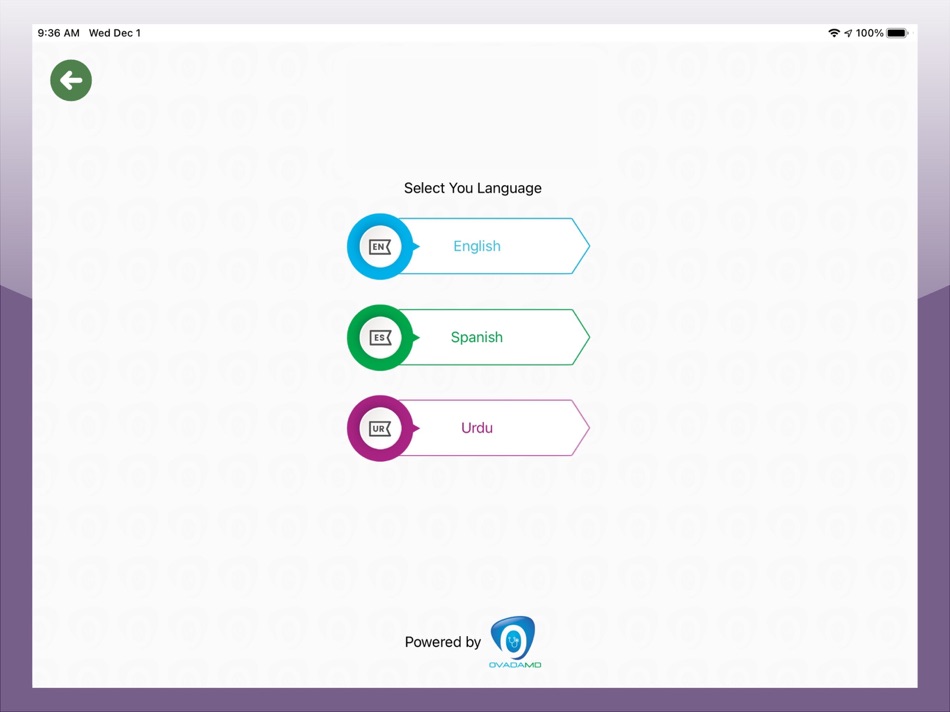The width and height of the screenshot is (950, 712).
Task: Tap the location services arrow icon
Action: click(848, 33)
